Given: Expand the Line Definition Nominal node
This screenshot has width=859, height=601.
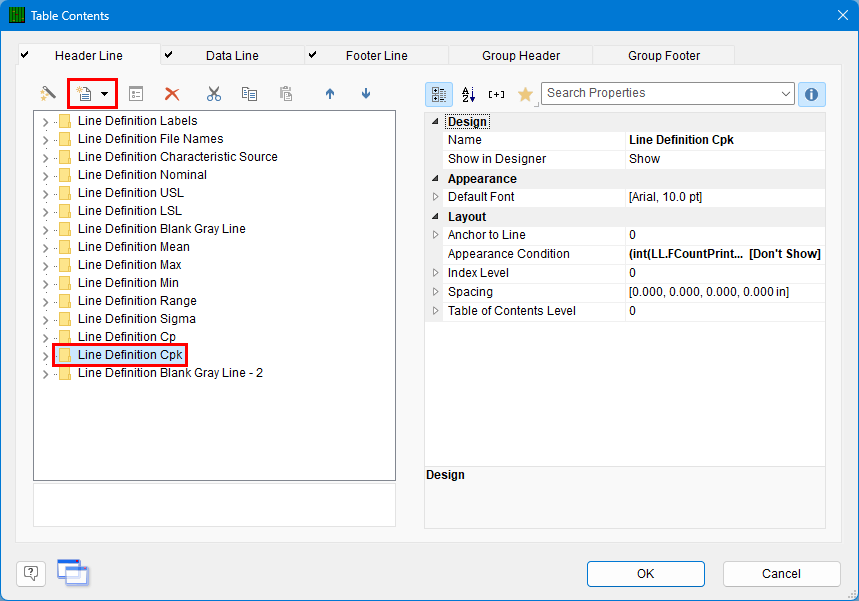Looking at the screenshot, I should coord(45,176).
